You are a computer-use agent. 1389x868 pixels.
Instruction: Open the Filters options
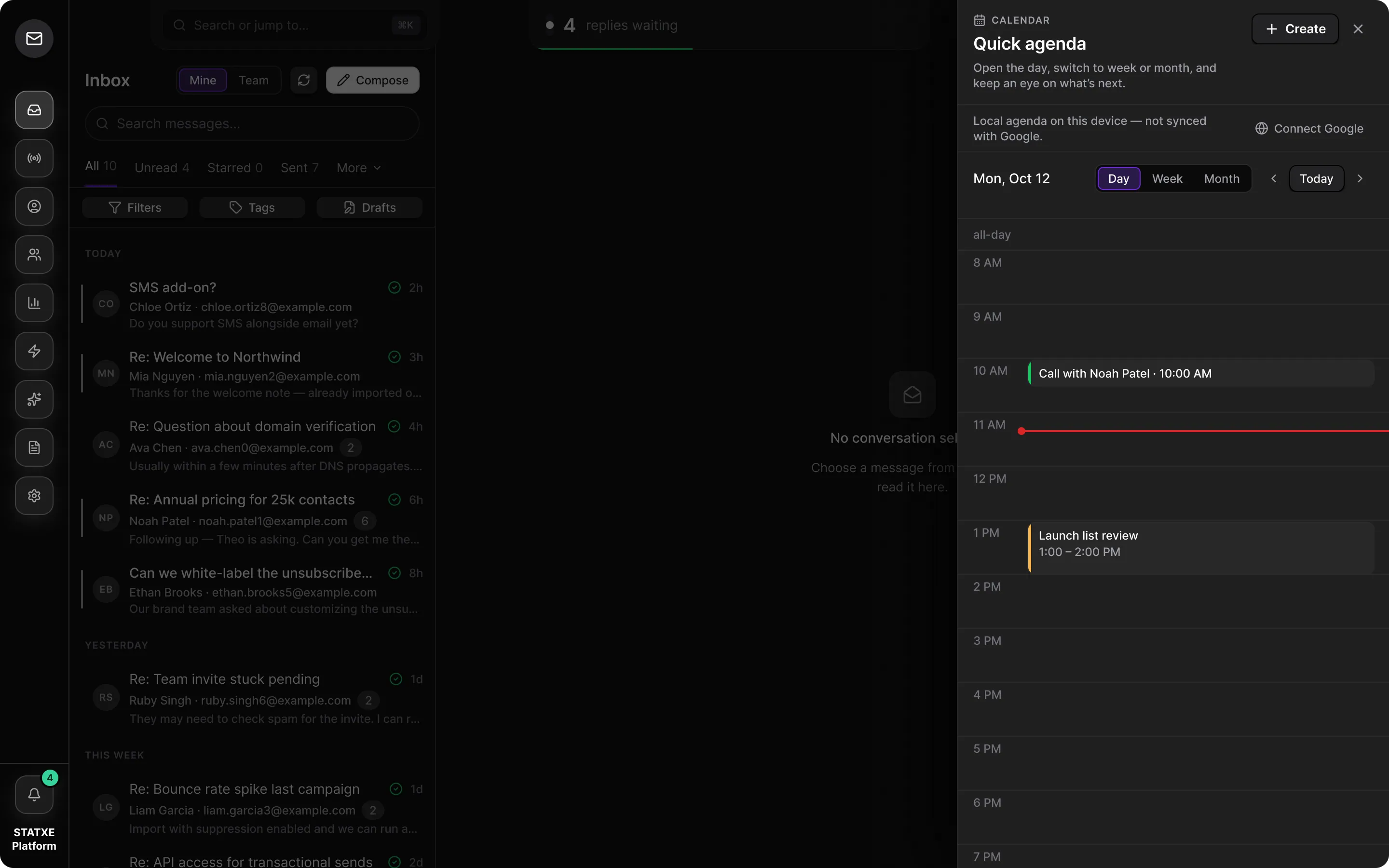135,207
